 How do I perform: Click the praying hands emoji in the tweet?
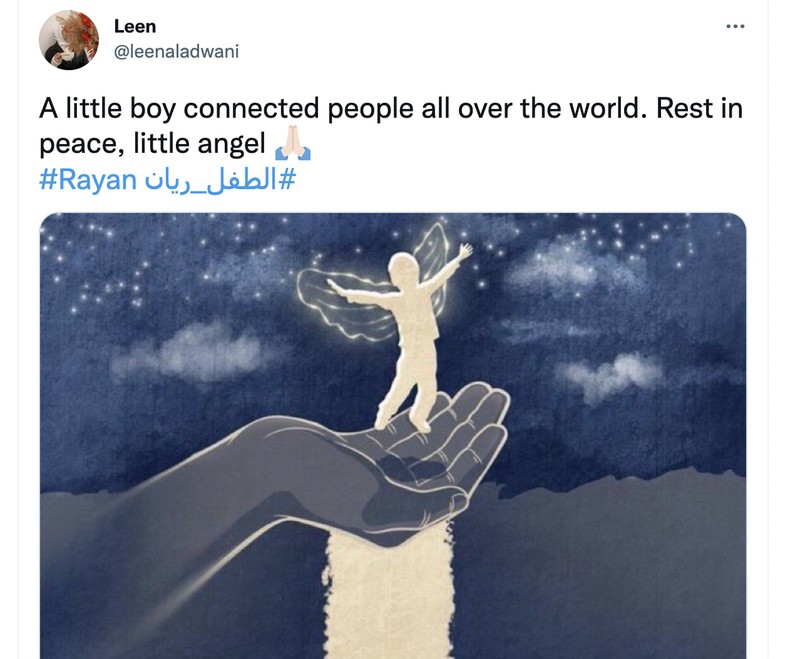click(x=293, y=143)
